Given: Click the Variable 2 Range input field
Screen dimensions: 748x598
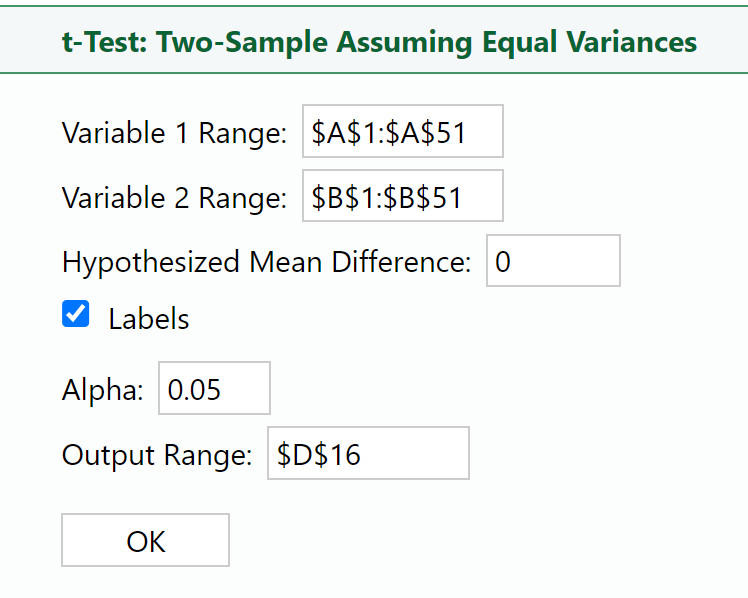Looking at the screenshot, I should click(402, 197).
